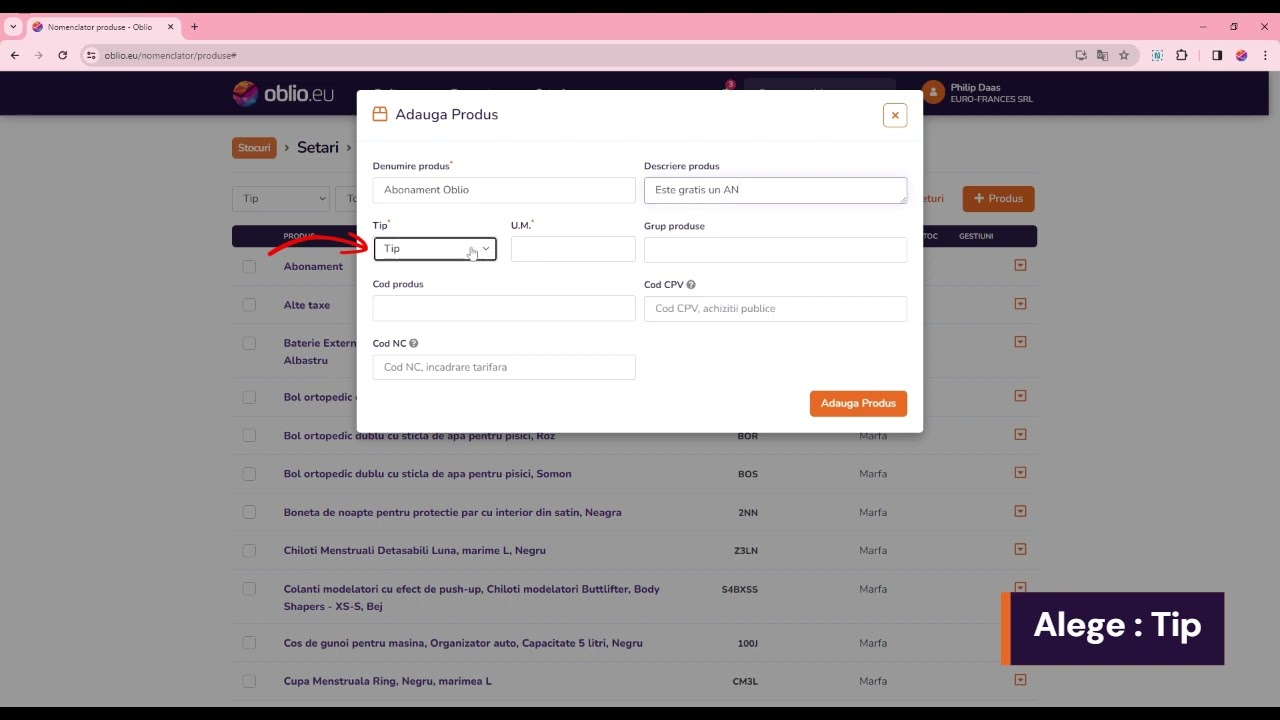Click the Stocuri breadcrumb button

pos(254,148)
